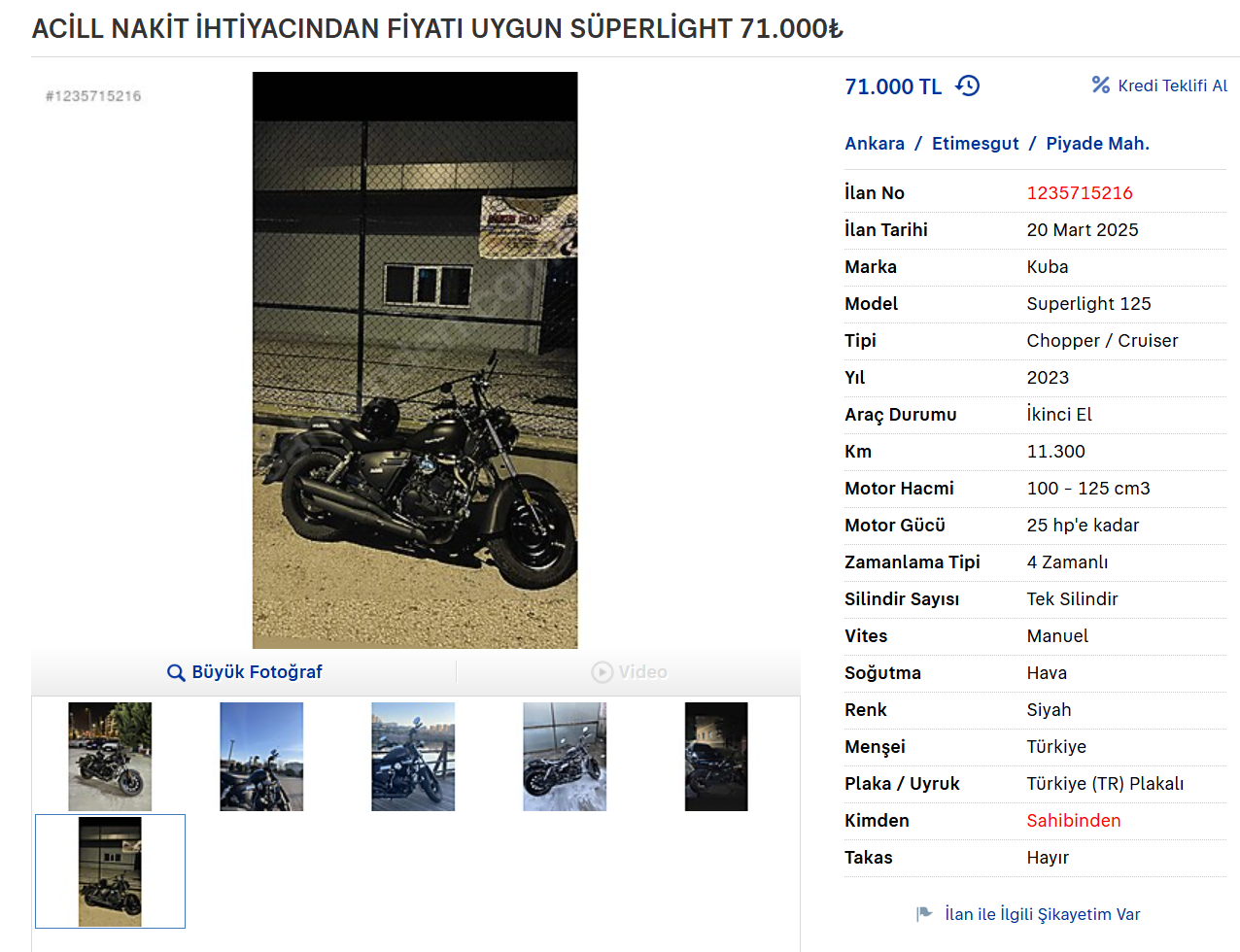Screen dimensions: 1240x952
Task: Select fourth thumbnail with snowy ground
Action: point(565,757)
